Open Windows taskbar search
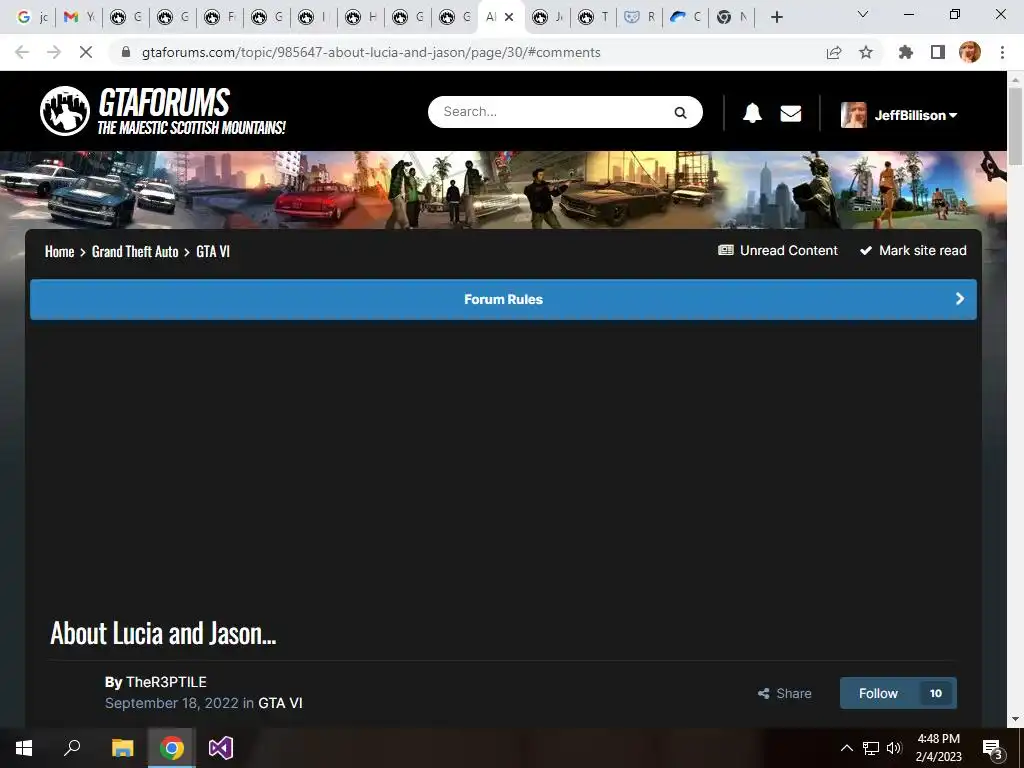 click(x=72, y=747)
